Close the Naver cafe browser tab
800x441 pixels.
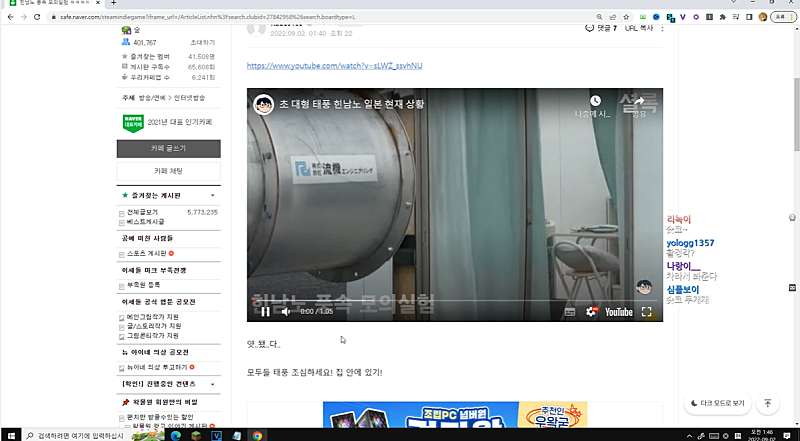[97, 3]
